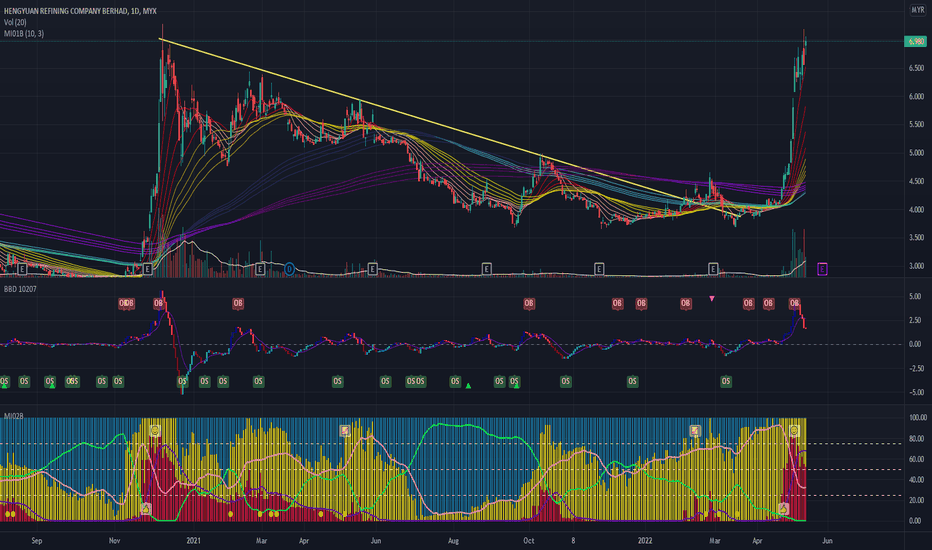Click the Oct label on the time axis
The width and height of the screenshot is (932, 550).
tap(528, 541)
